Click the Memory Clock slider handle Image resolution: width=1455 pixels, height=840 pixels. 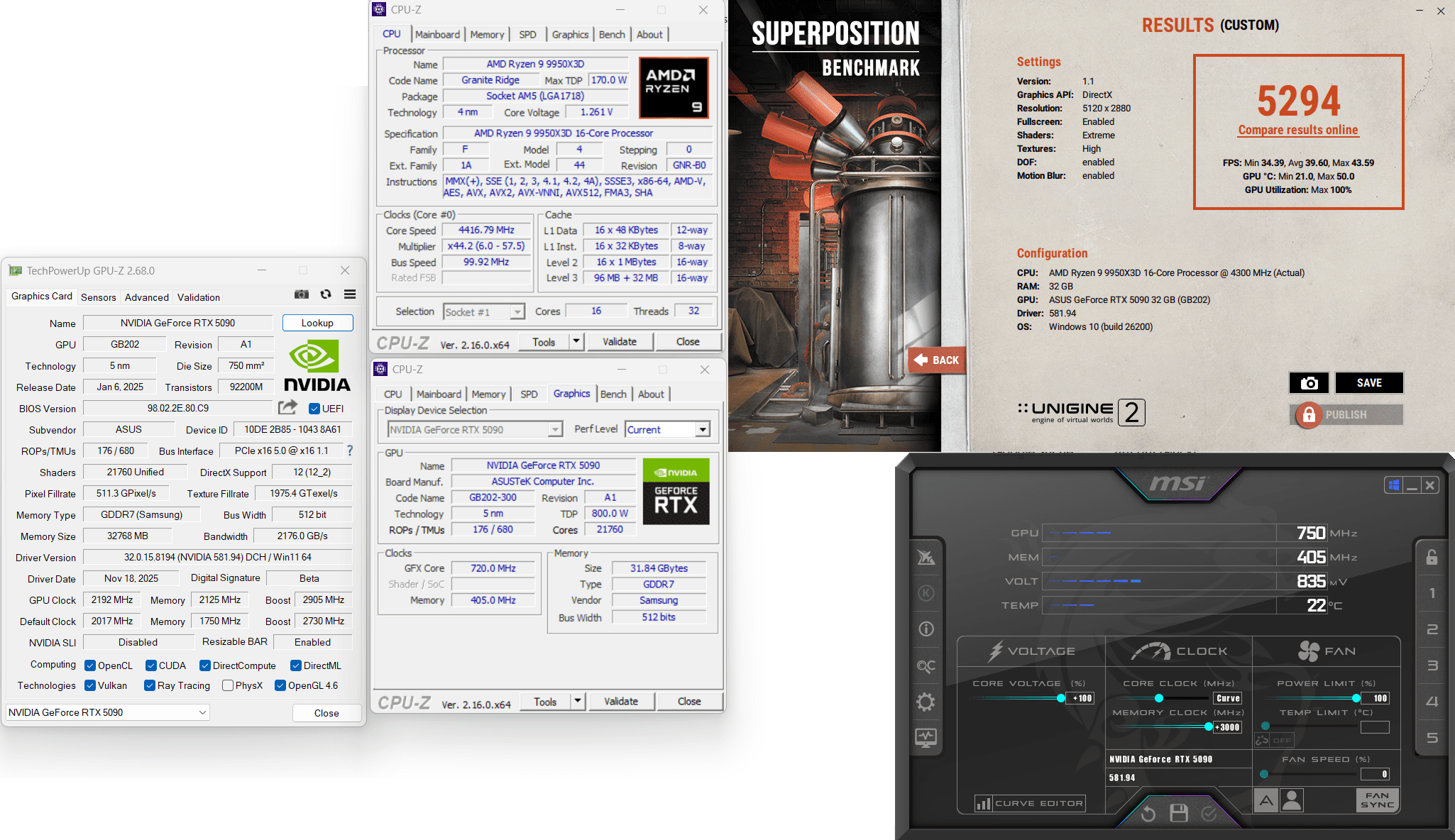click(1209, 726)
